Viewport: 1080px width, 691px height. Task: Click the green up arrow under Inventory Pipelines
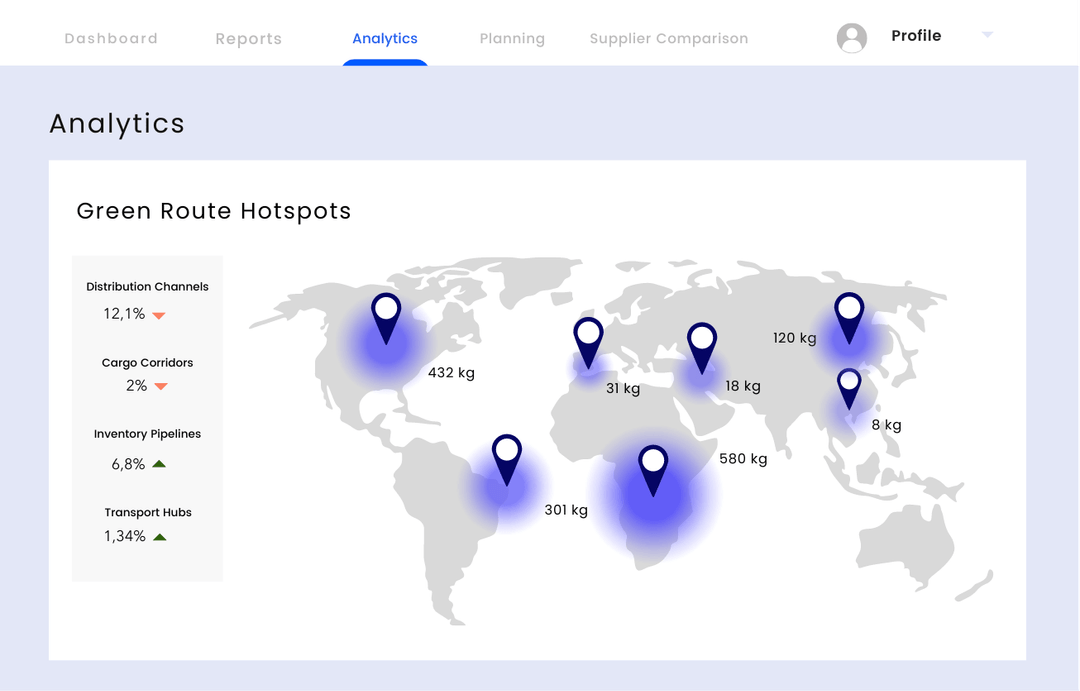(x=159, y=463)
